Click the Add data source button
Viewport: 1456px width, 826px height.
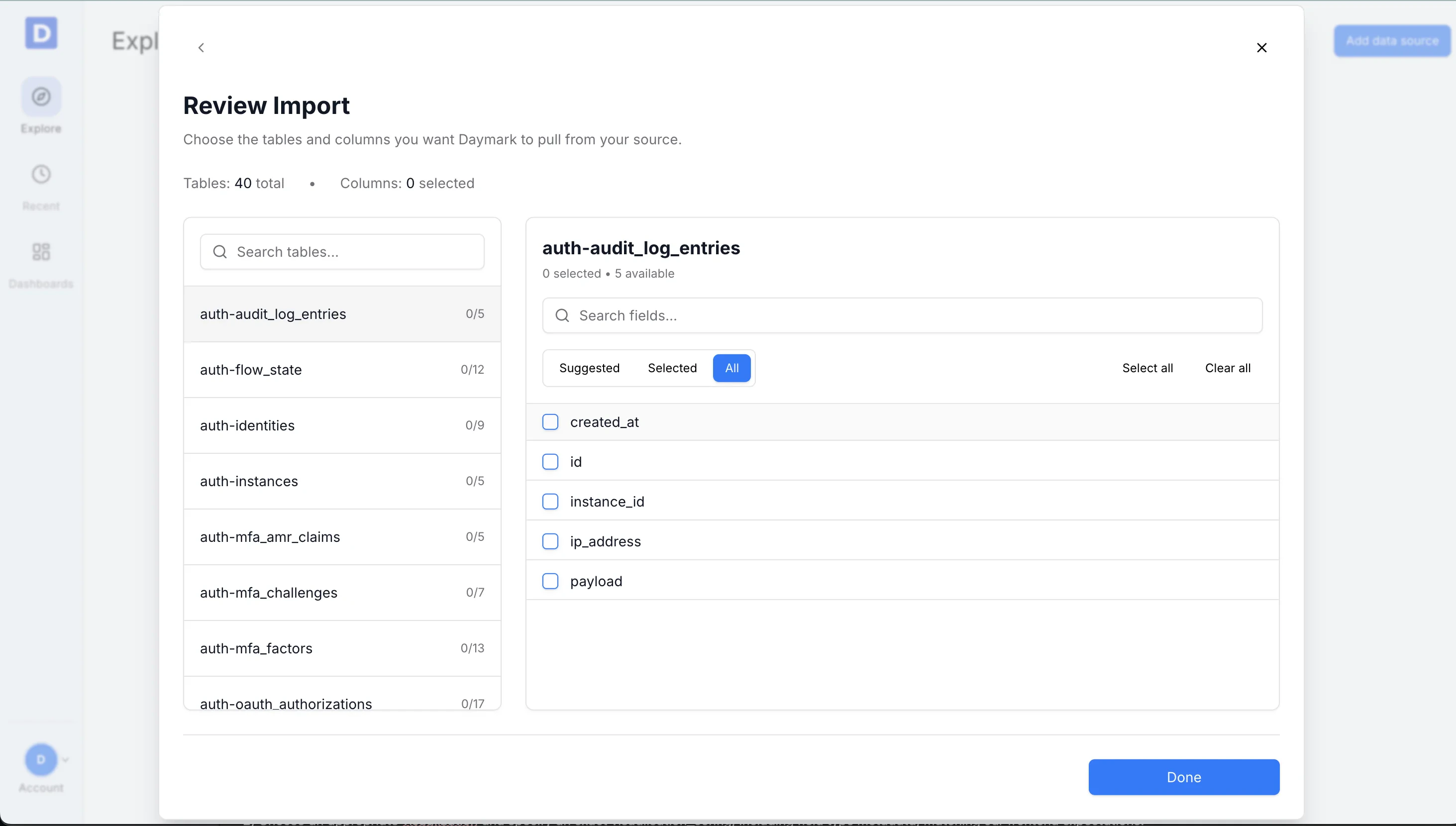coord(1392,40)
